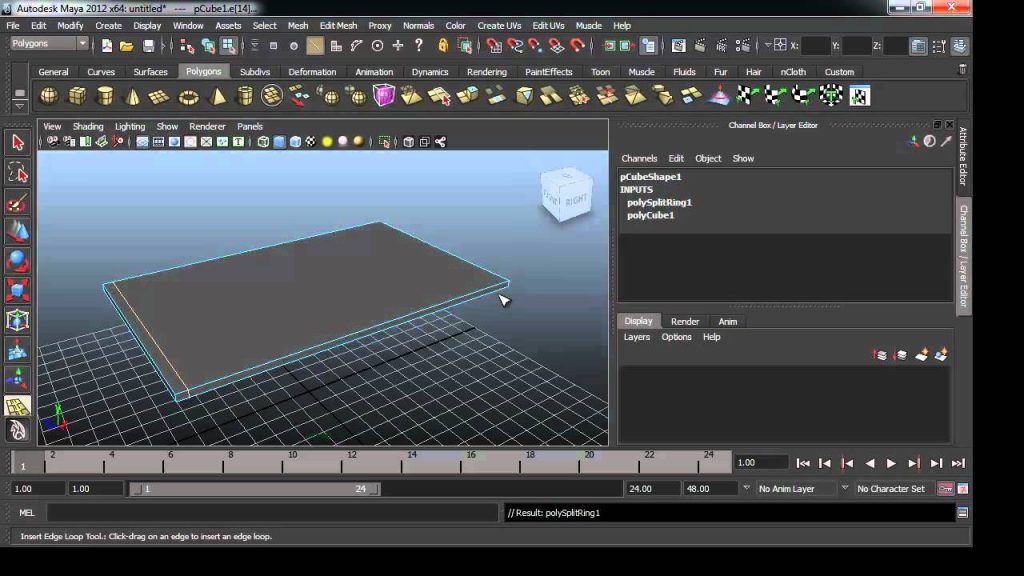This screenshot has height=576, width=1024.
Task: Play the animation forwards
Action: click(x=891, y=463)
